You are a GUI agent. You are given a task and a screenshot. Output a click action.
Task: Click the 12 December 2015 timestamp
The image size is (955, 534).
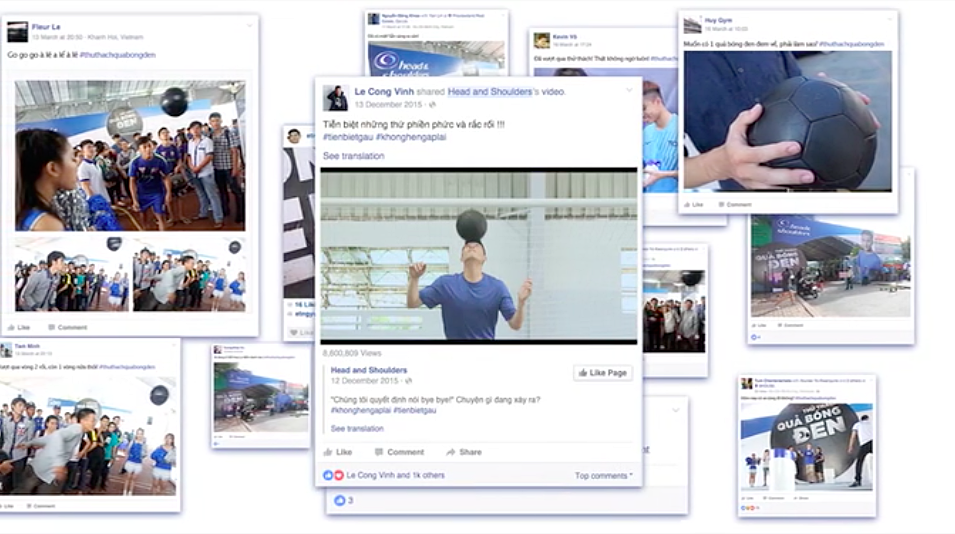(364, 381)
